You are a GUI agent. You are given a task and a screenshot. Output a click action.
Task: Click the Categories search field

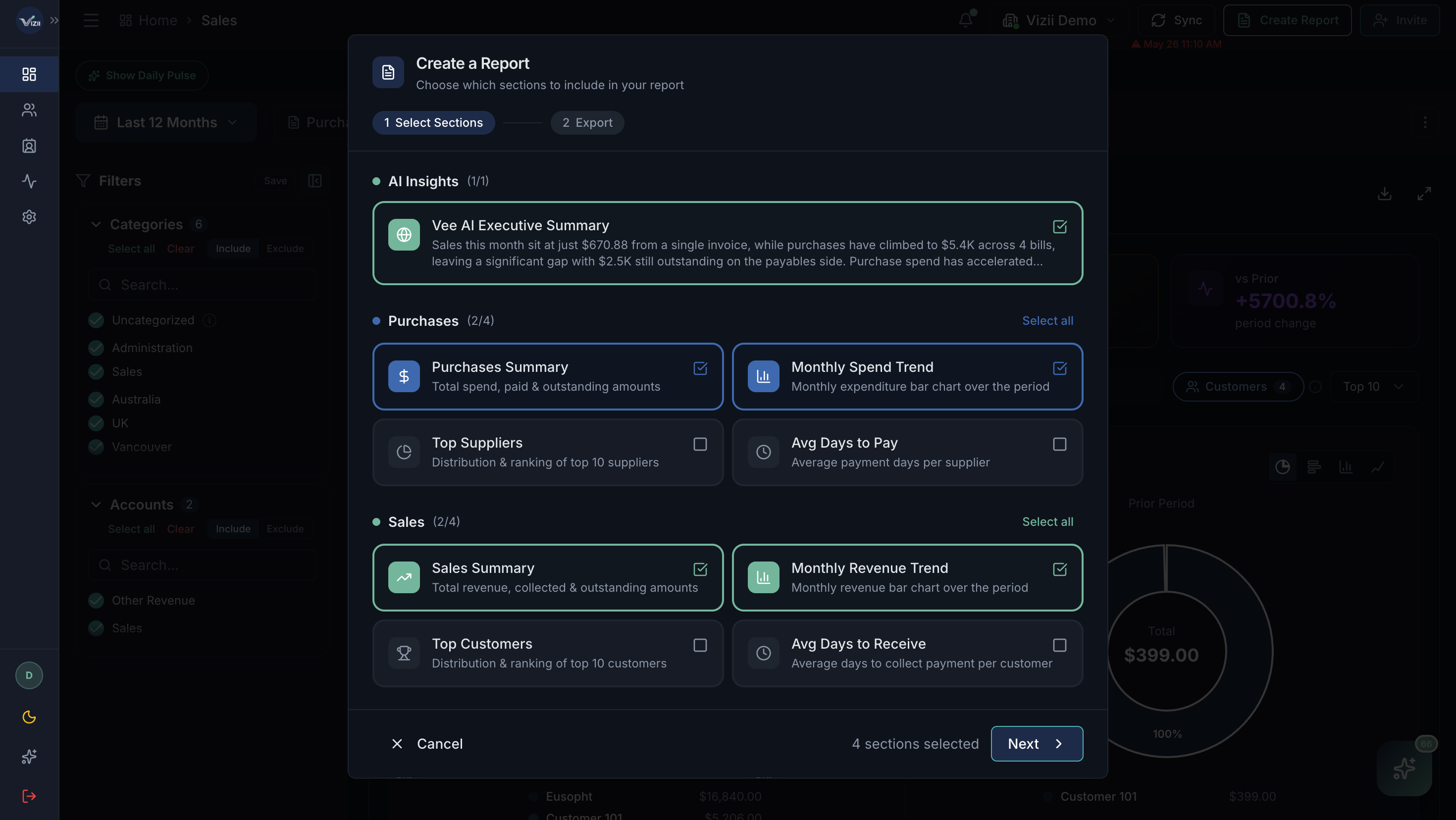click(203, 285)
